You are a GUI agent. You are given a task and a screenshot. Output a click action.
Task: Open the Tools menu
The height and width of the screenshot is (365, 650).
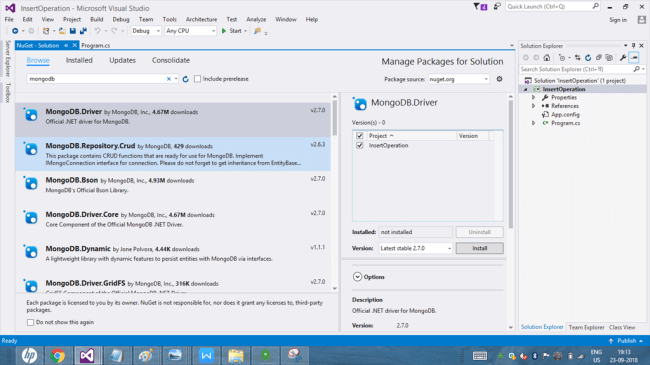click(x=170, y=19)
